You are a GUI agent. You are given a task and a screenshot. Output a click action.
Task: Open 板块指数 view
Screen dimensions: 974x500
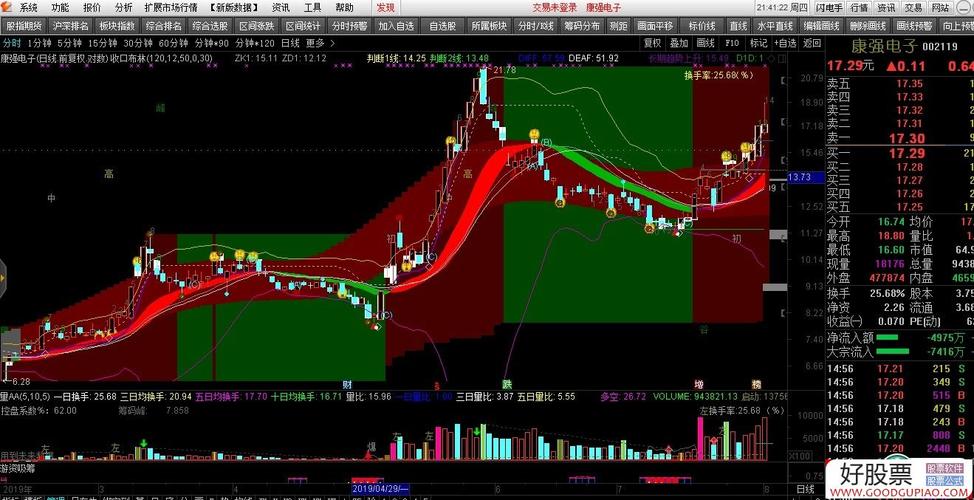tap(117, 26)
